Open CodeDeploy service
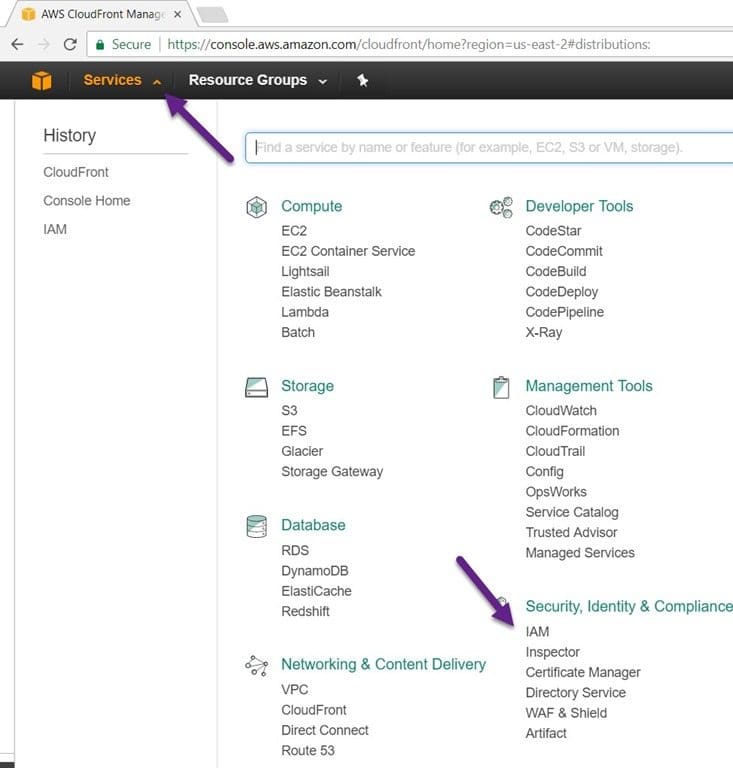 click(561, 292)
